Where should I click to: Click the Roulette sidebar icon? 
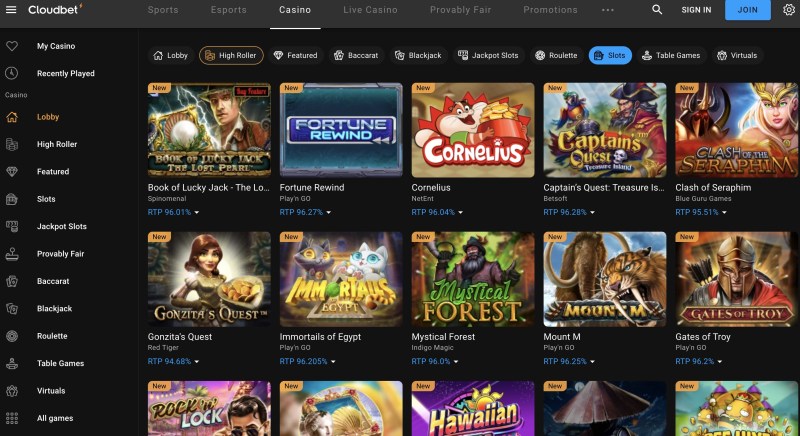12,336
